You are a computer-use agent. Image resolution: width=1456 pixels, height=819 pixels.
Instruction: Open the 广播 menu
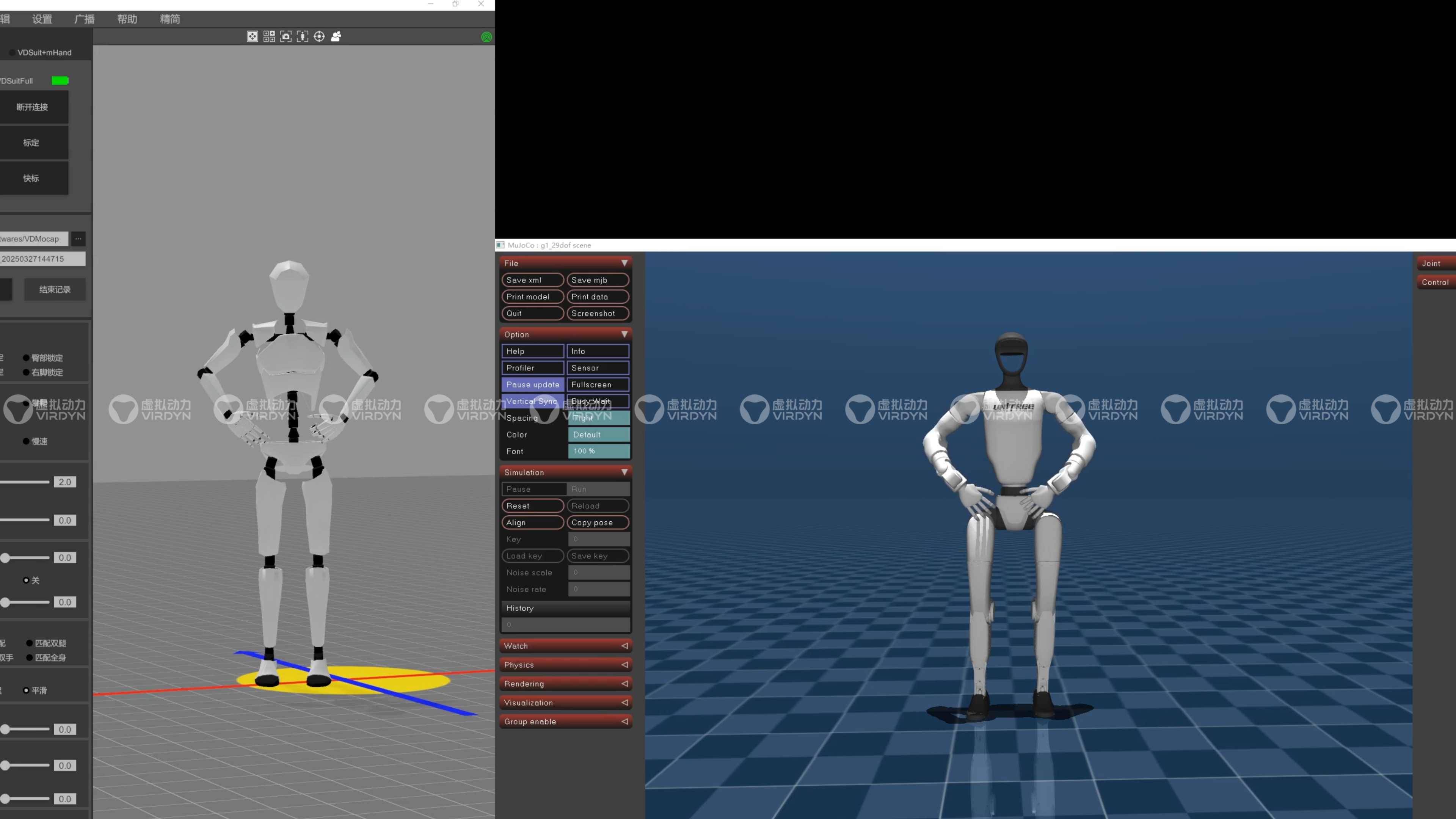85,19
